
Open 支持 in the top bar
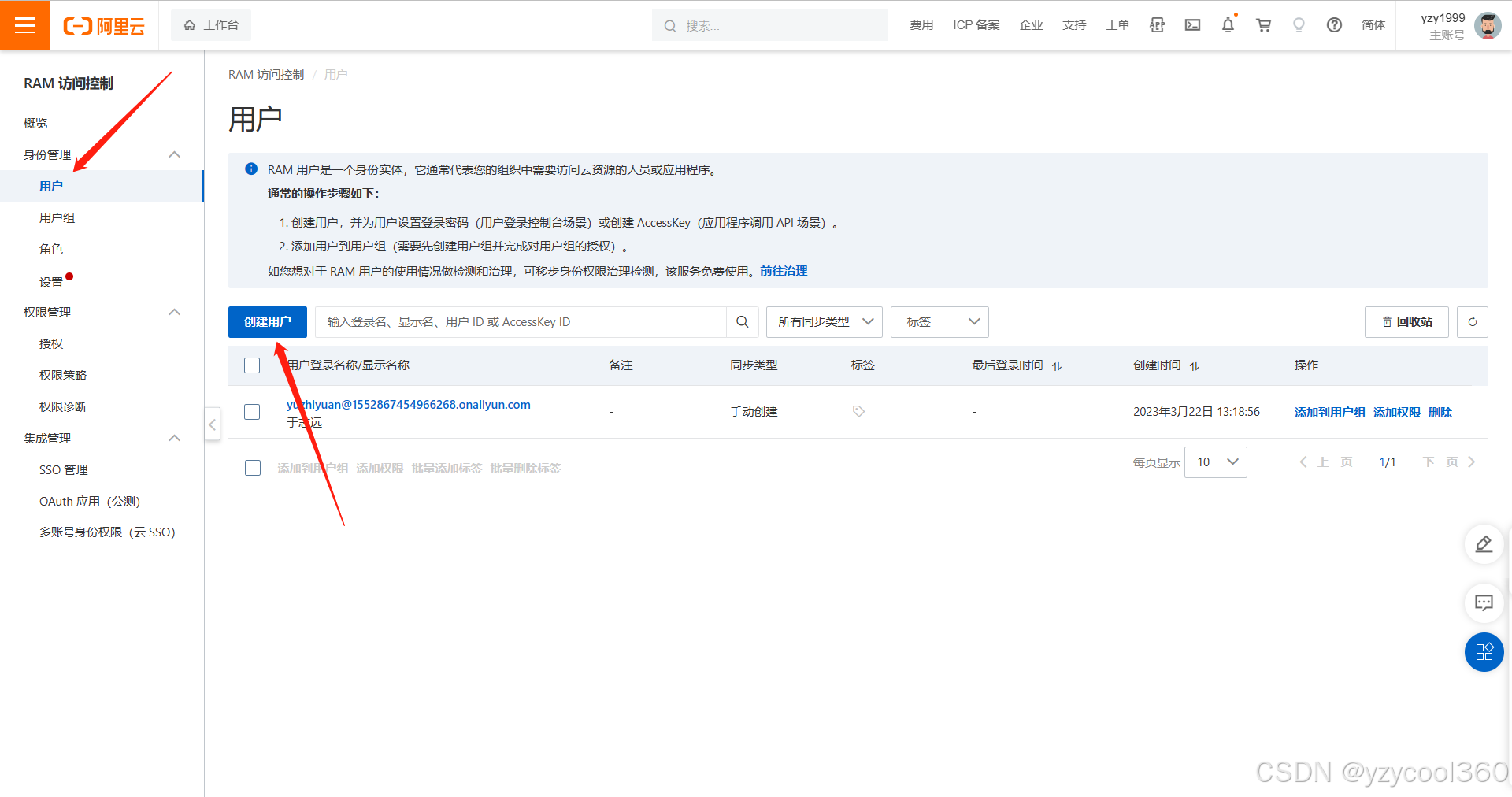coord(1074,25)
